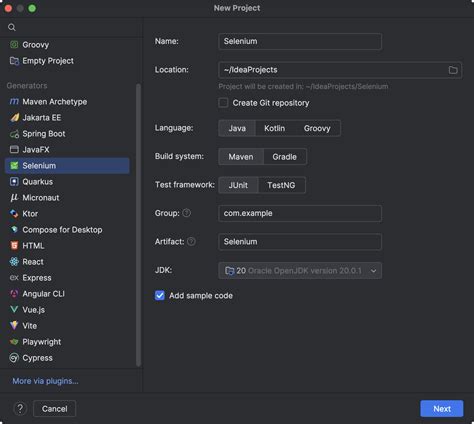Choose Groovy as the language
Image resolution: width=474 pixels, height=424 pixels.
point(317,128)
